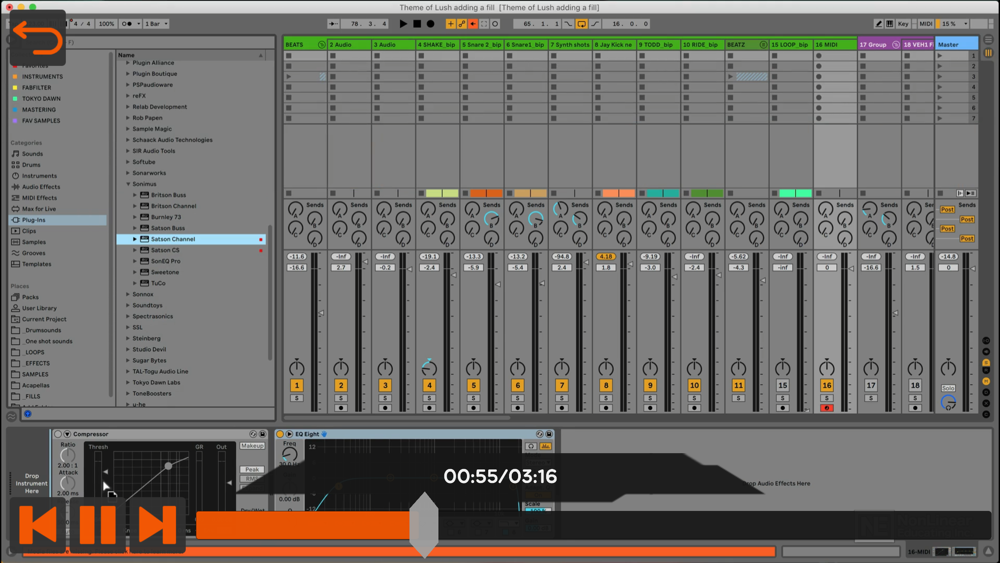Unfold the 17 Group track
The image size is (1000, 563).
895,45
